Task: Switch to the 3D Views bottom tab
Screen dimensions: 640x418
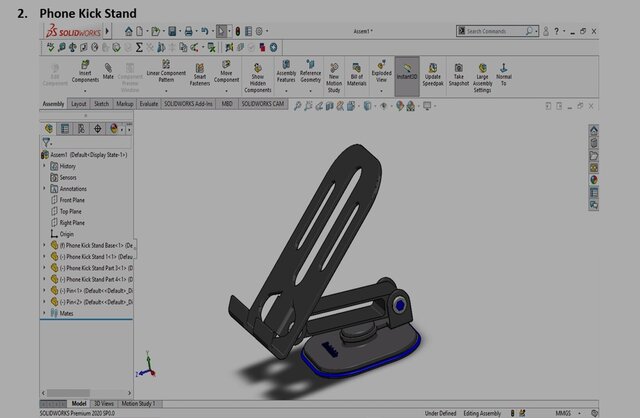Action: pos(104,403)
